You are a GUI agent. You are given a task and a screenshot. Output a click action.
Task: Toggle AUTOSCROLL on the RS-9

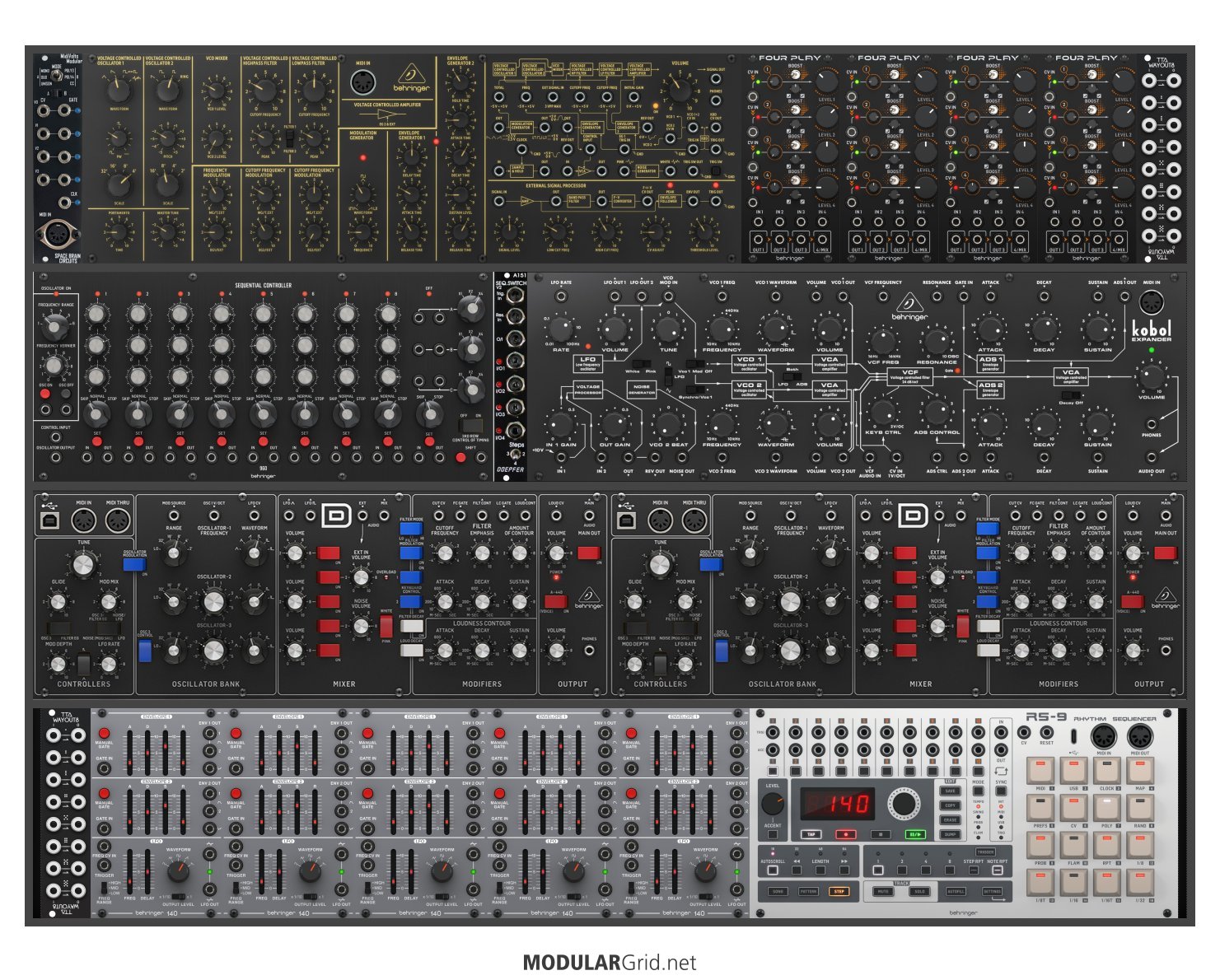tap(773, 870)
